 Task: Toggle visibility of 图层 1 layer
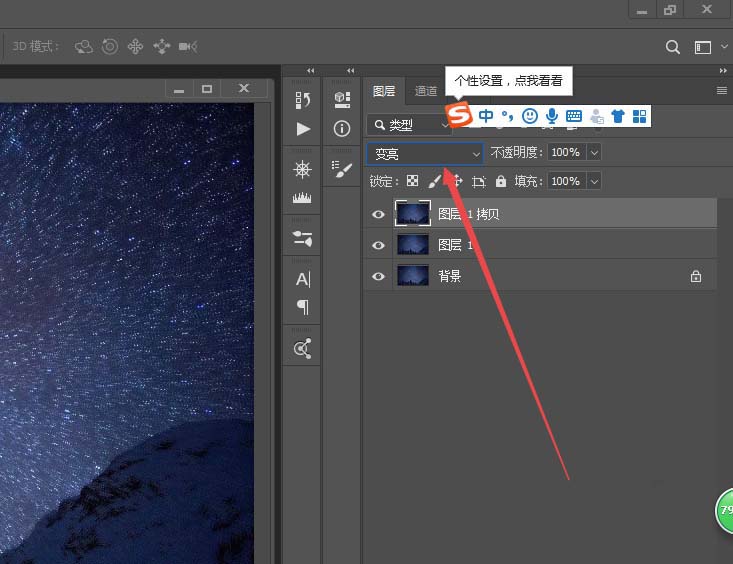378,245
